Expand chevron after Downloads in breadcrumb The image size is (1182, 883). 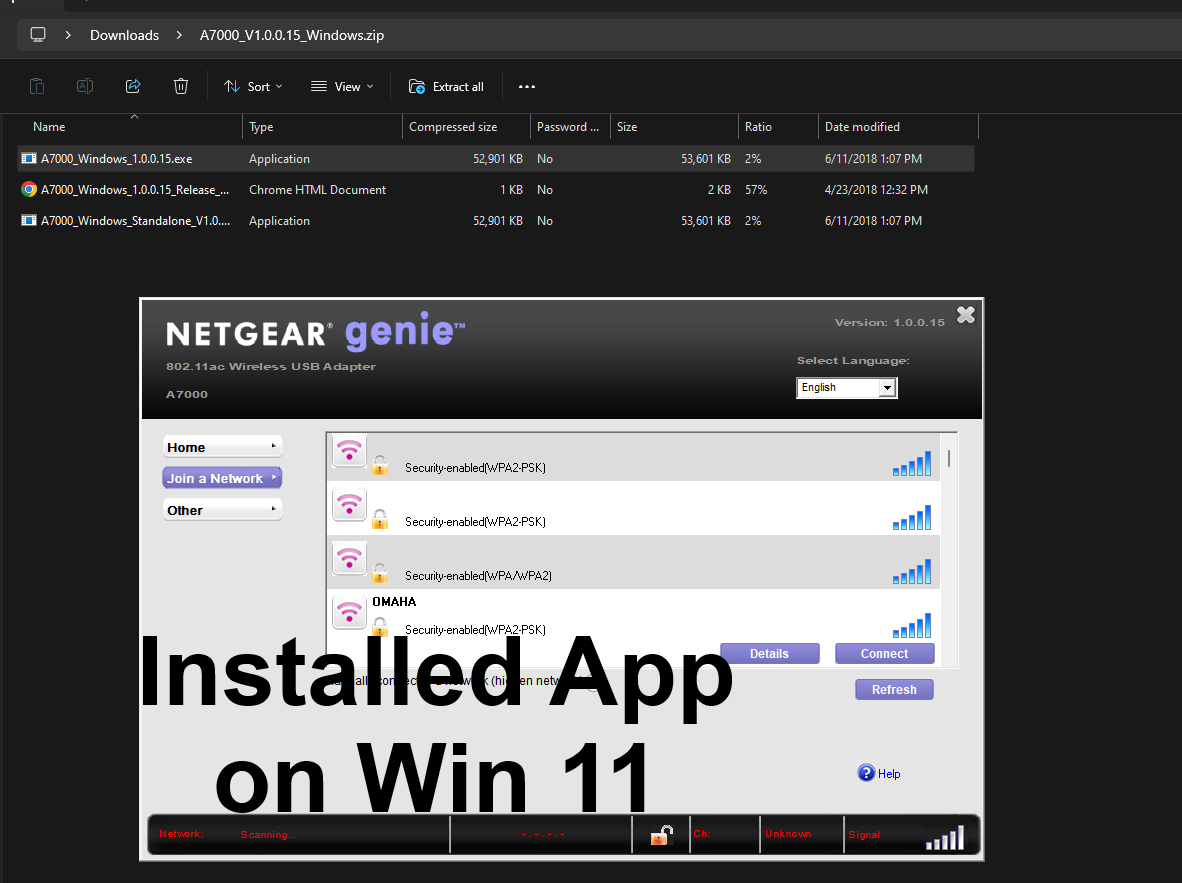pos(179,35)
